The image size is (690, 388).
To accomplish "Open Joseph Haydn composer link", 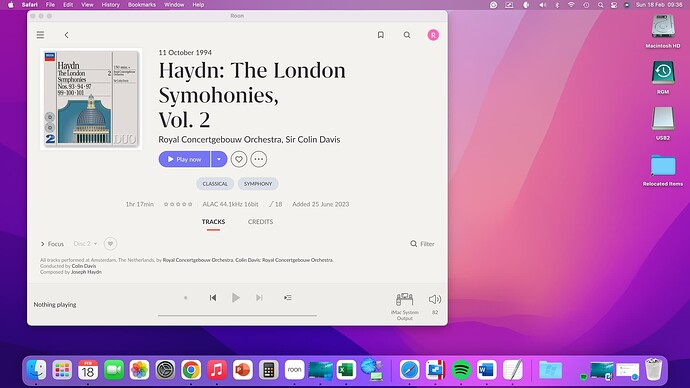I will point(86,272).
